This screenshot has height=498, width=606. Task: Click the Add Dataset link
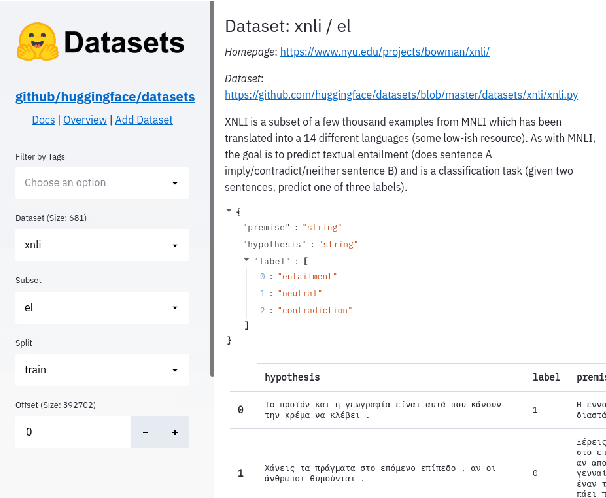143,120
